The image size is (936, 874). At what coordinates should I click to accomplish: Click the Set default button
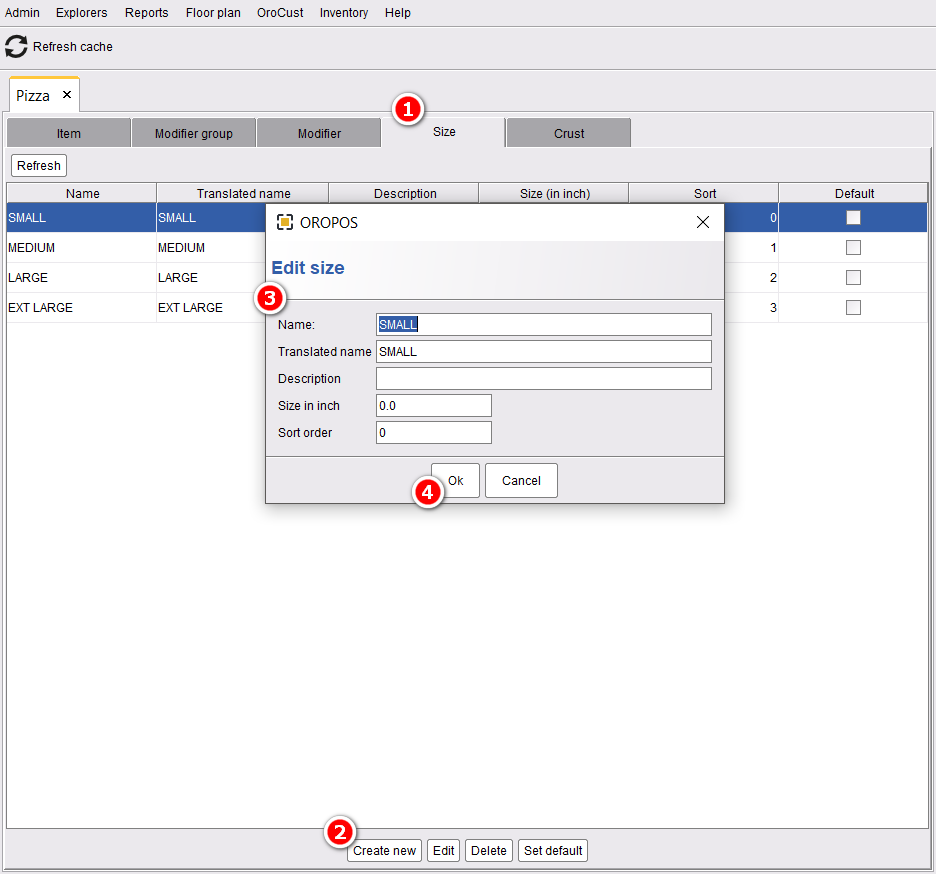(x=553, y=851)
